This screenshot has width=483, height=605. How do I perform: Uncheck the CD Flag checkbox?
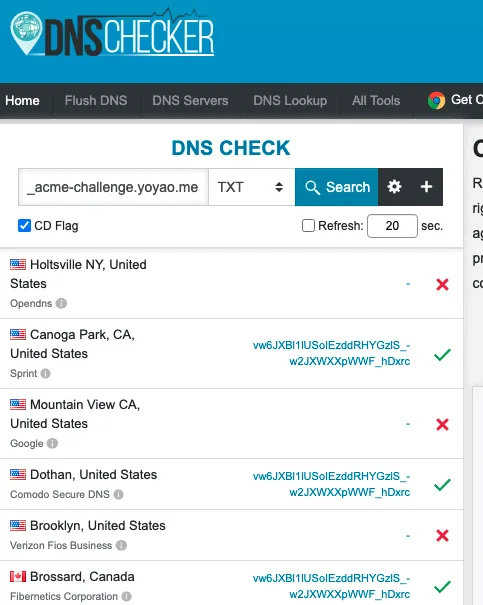pos(24,225)
